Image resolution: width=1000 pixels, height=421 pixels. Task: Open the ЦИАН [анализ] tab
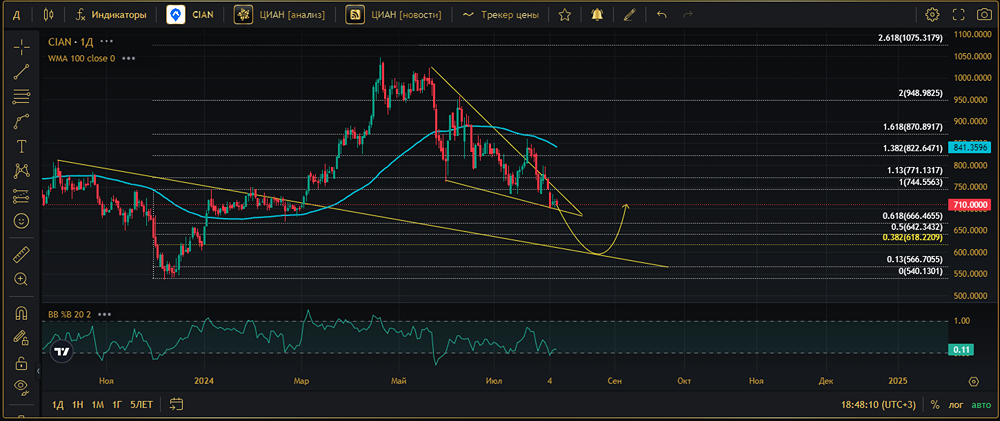(279, 14)
